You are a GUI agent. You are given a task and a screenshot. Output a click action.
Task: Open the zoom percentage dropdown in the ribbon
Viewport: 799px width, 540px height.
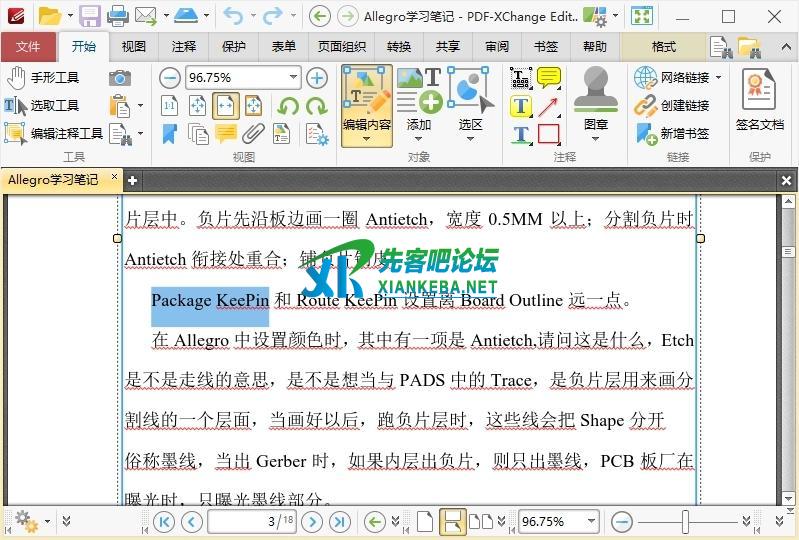[x=293, y=78]
